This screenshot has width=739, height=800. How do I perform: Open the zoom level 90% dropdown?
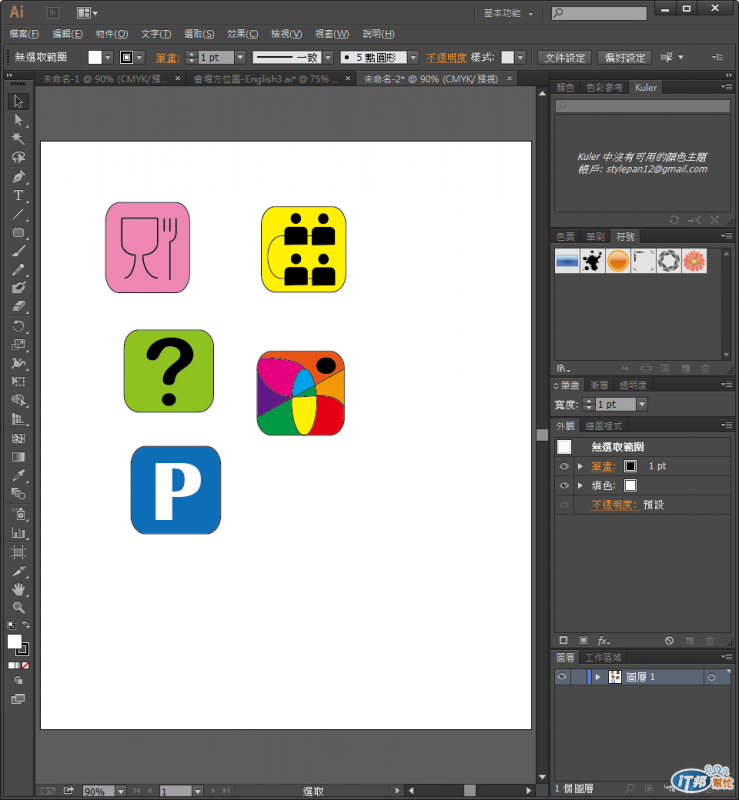point(121,791)
